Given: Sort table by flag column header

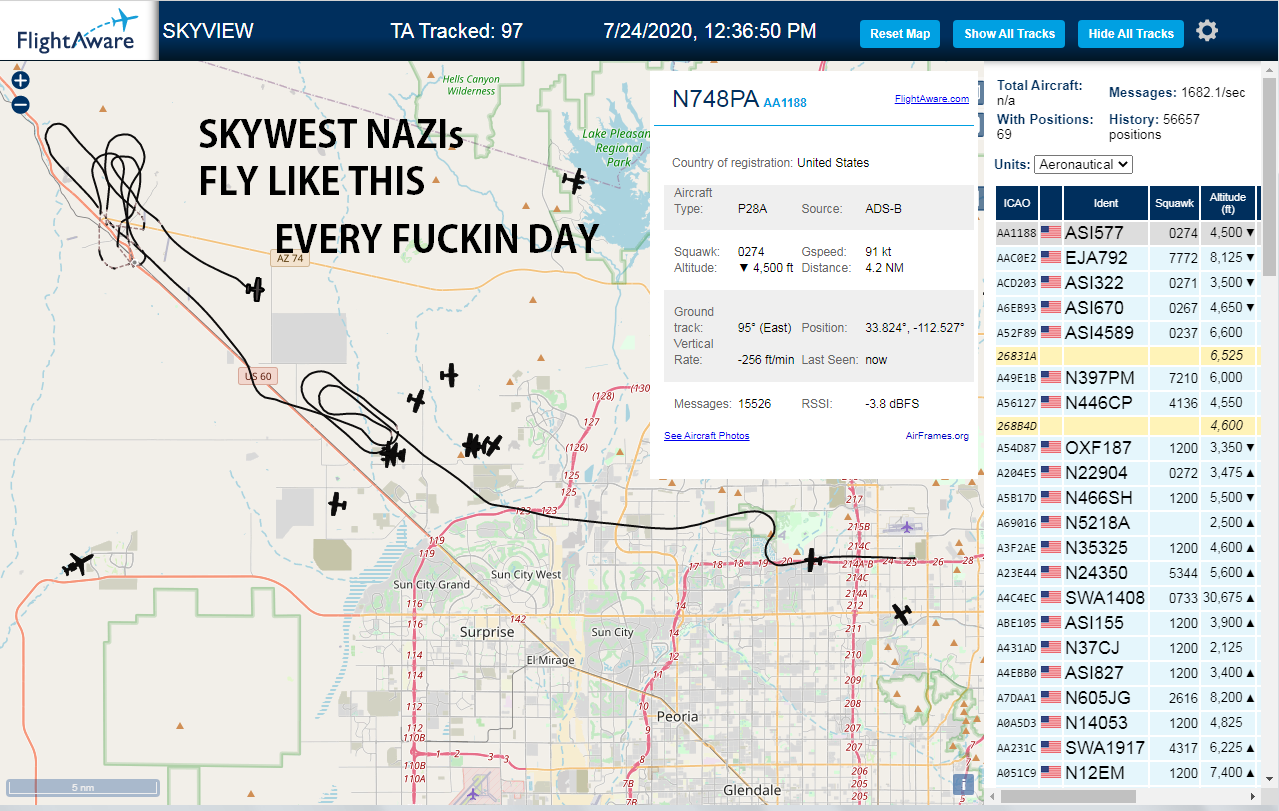Looking at the screenshot, I should [1051, 203].
